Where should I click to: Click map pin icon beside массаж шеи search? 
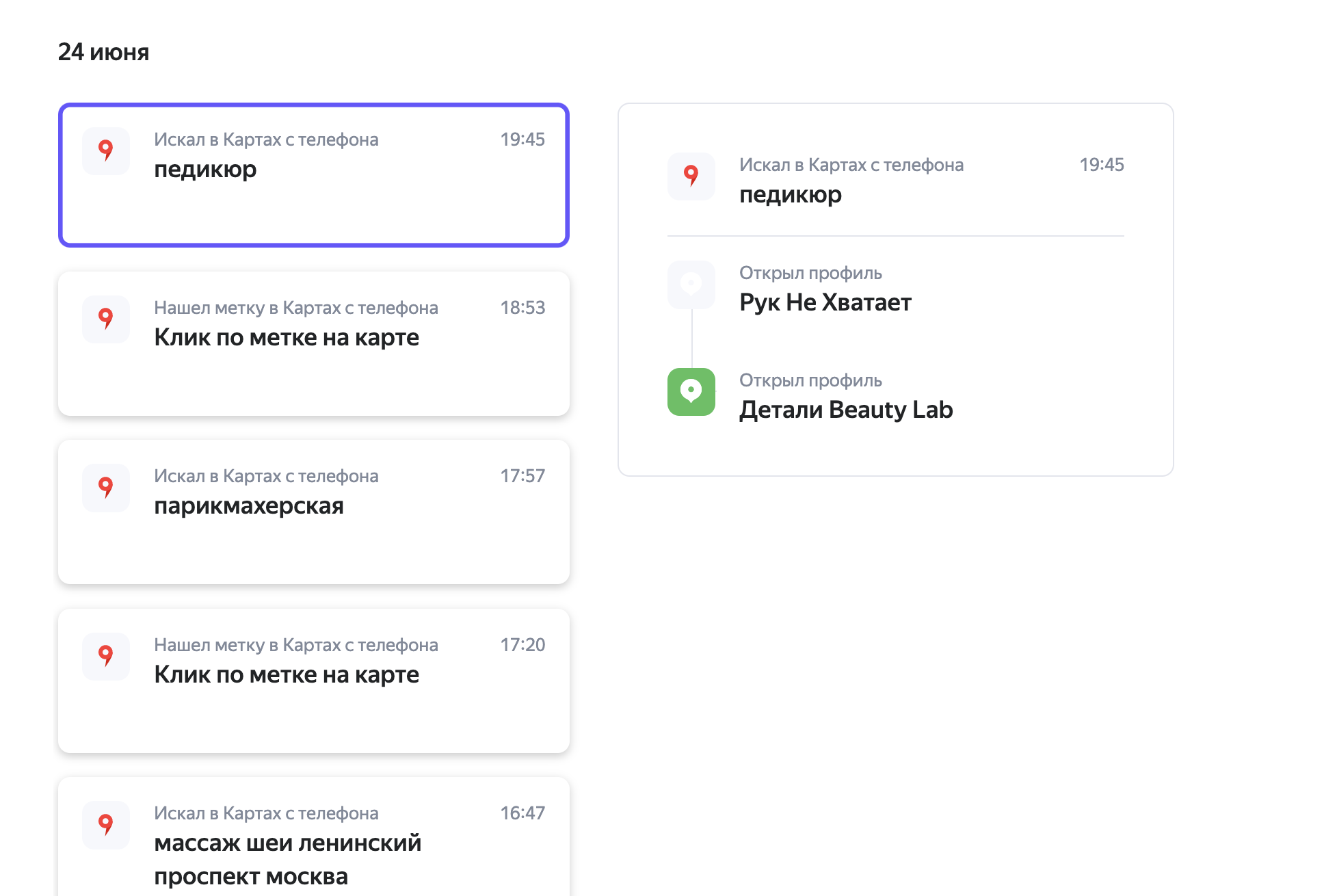click(105, 824)
